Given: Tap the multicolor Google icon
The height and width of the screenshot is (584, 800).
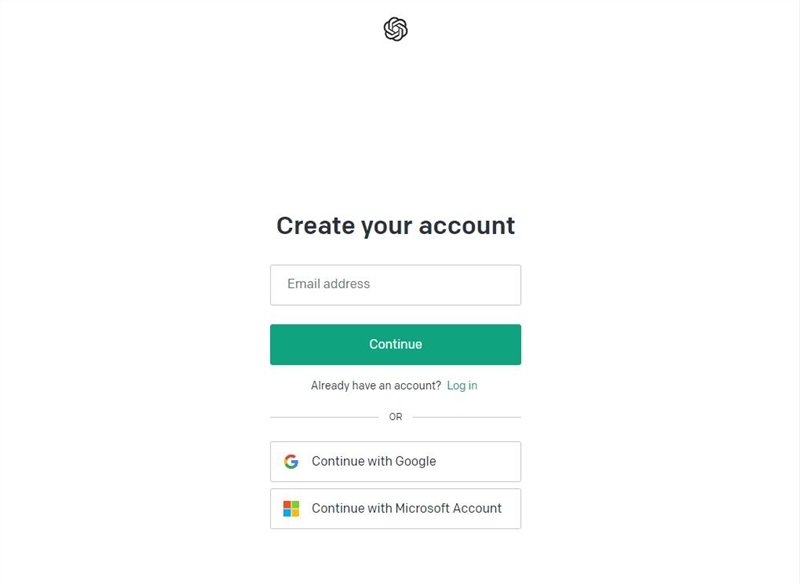Looking at the screenshot, I should [291, 461].
